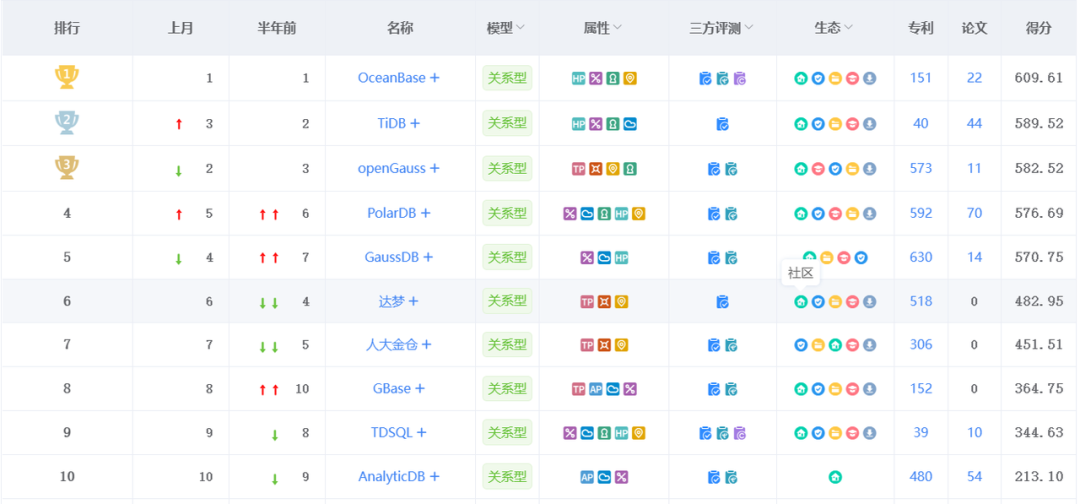This screenshot has height=504, width=1080.
Task: Open the AnalyticDB + database link
Action: 398,476
